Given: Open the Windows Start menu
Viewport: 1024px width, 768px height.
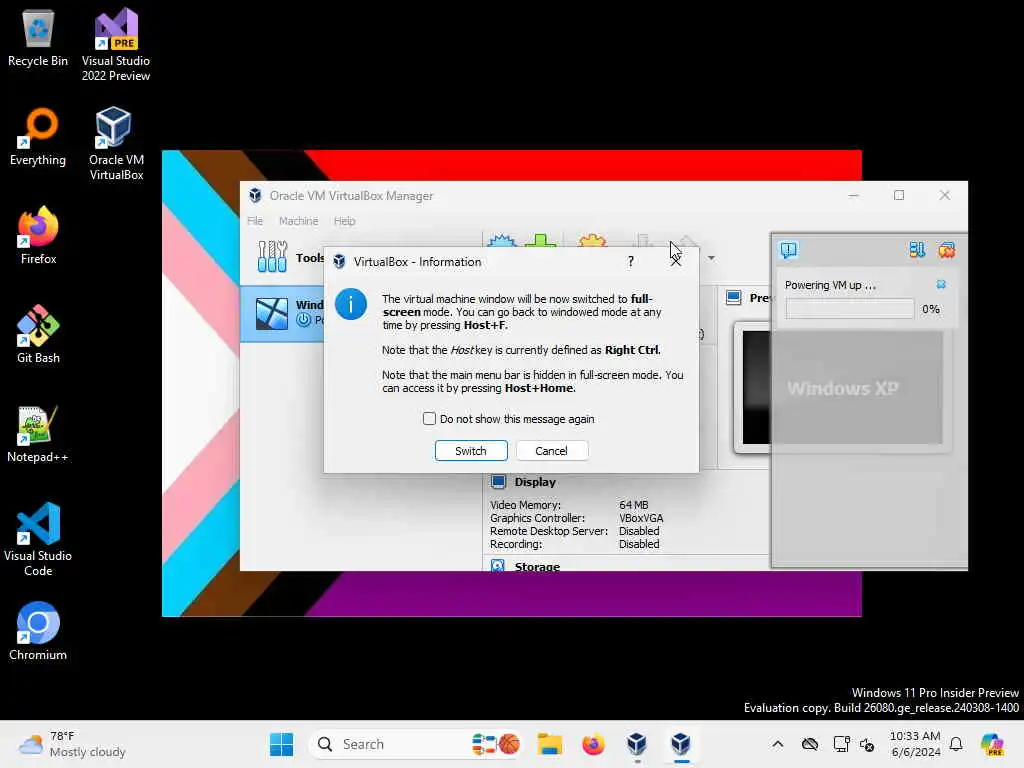Looking at the screenshot, I should (281, 744).
